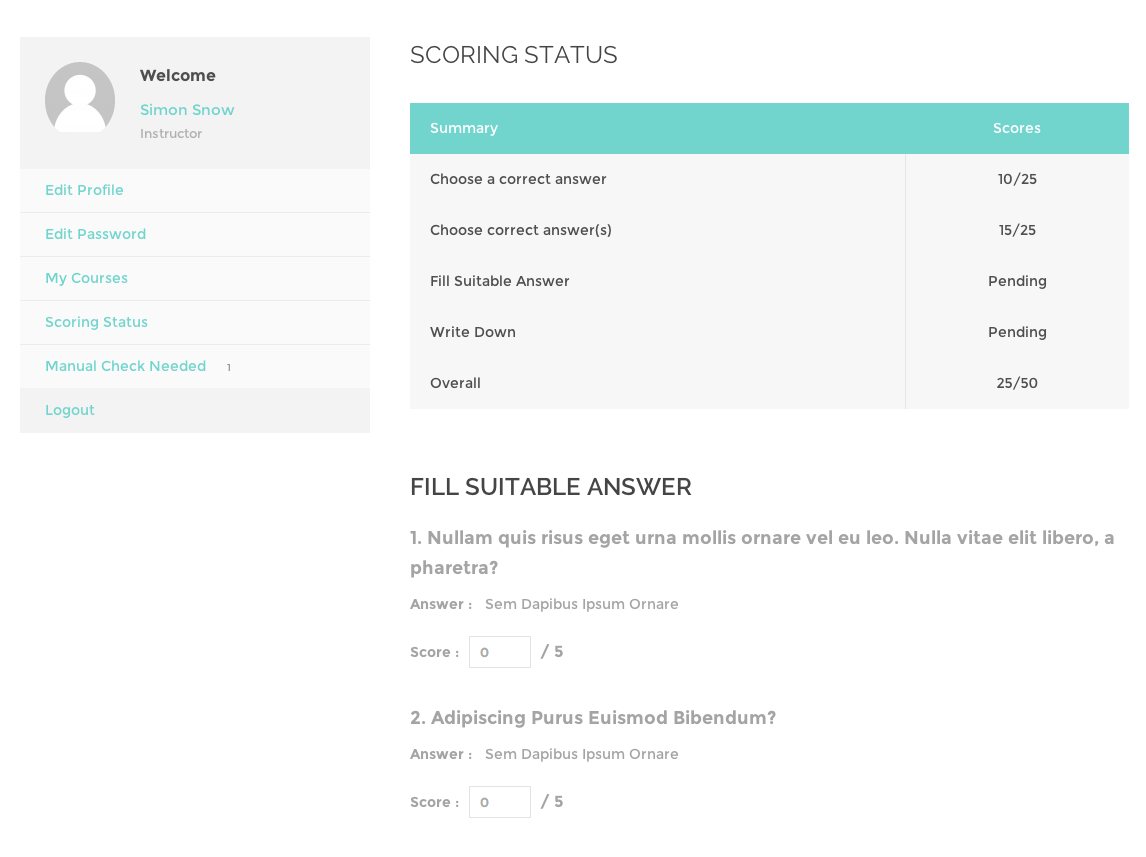
Task: Log out using the Logout link
Action: click(x=70, y=410)
